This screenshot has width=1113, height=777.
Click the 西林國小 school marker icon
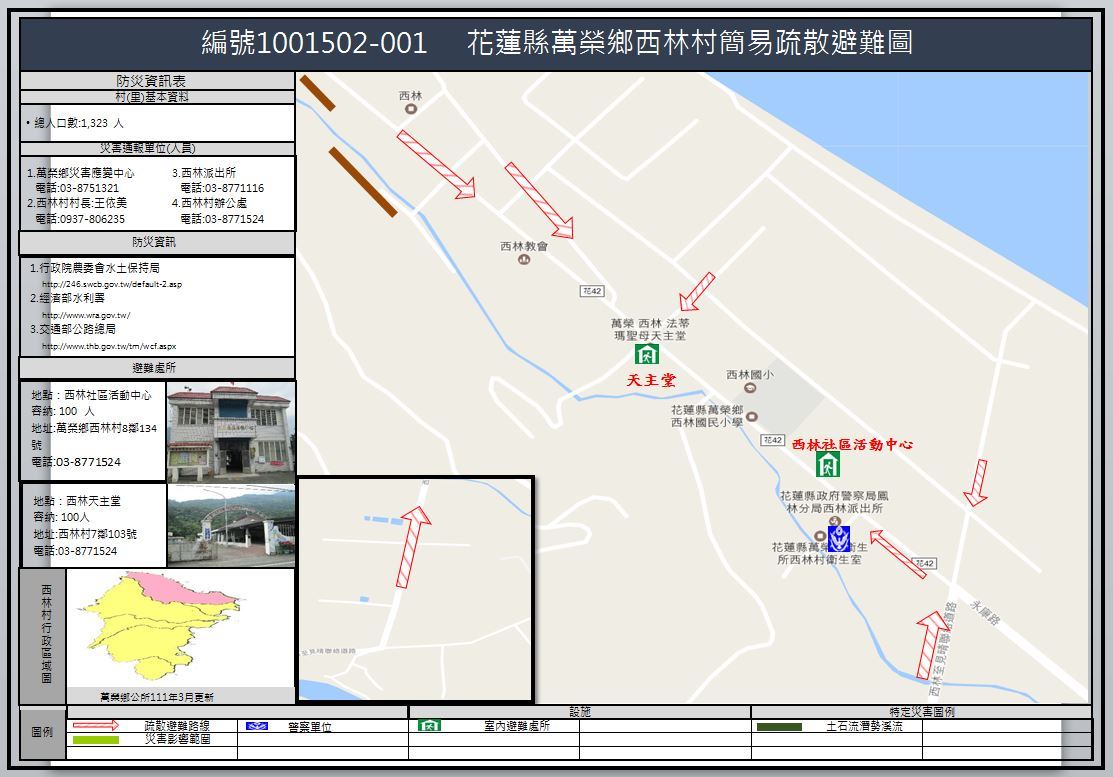[750, 388]
